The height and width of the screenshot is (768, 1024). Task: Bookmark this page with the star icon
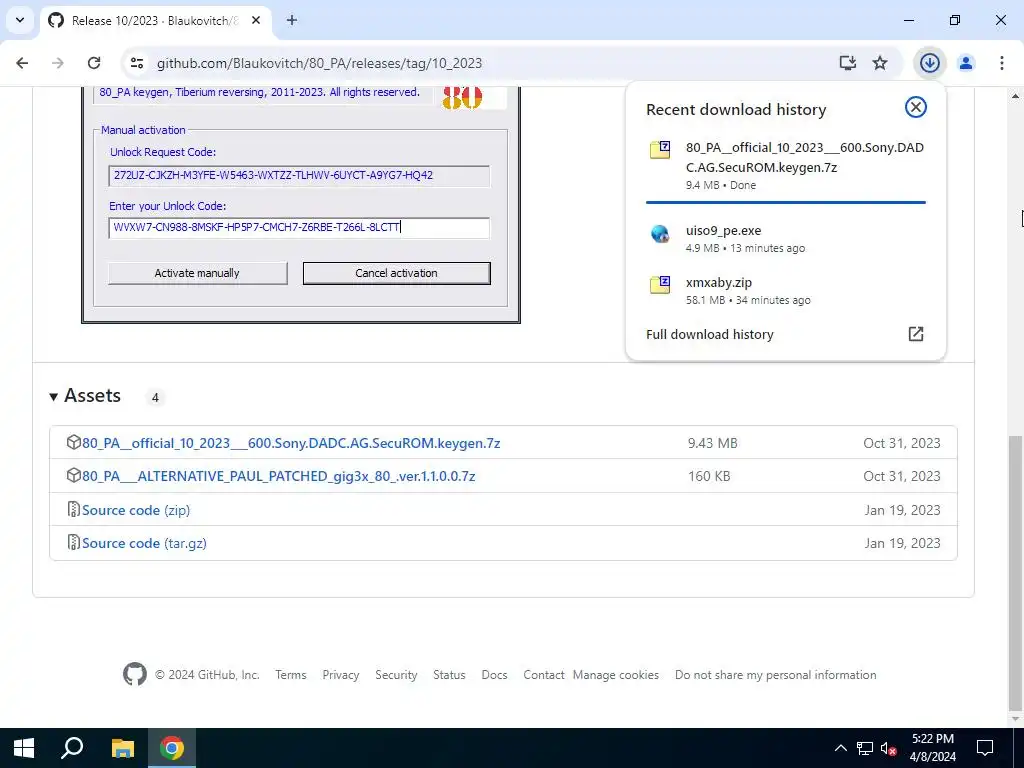880,63
